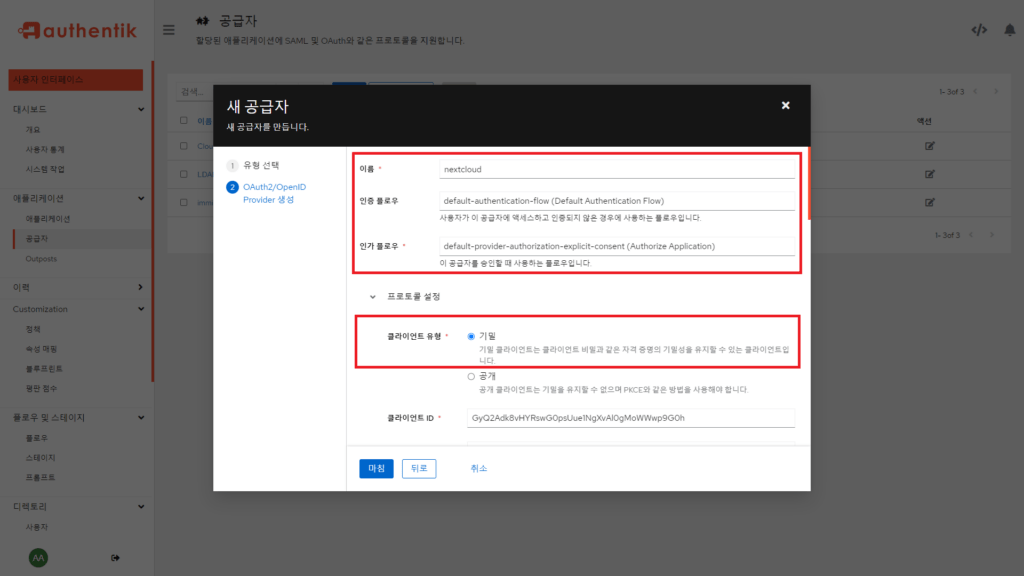The height and width of the screenshot is (576, 1024).
Task: Open 속성 매핑 in the sidebar
Action: coord(41,349)
